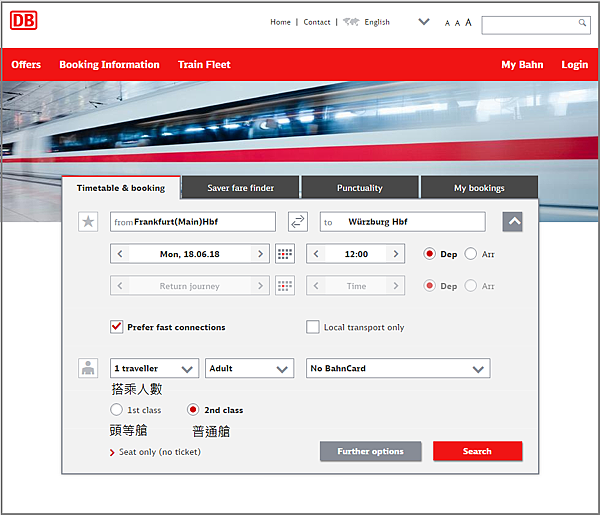This screenshot has width=600, height=515.
Task: Open the My bookings tab
Action: (x=479, y=188)
